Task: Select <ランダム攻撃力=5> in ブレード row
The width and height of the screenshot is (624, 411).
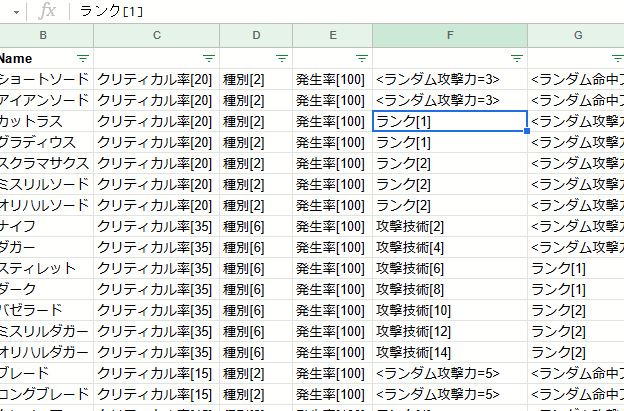Action: [x=450, y=373]
